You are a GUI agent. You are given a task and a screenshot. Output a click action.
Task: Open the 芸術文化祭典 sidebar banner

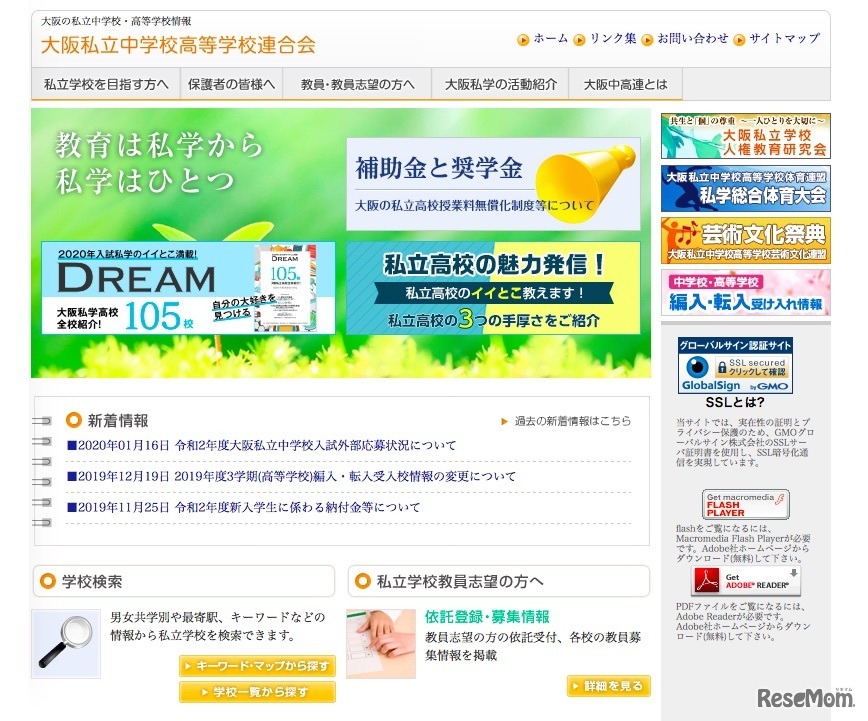[746, 240]
